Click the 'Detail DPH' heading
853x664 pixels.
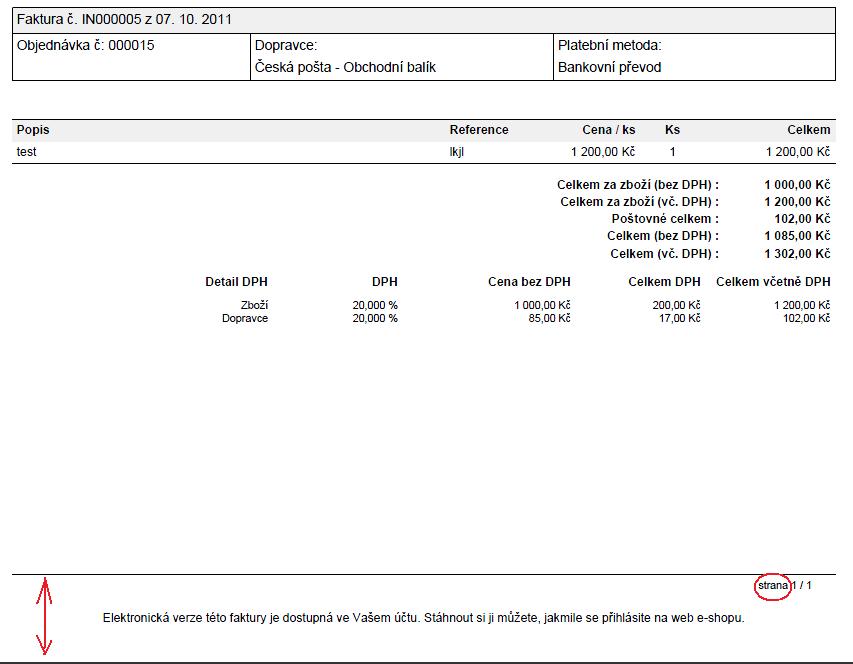click(236, 282)
